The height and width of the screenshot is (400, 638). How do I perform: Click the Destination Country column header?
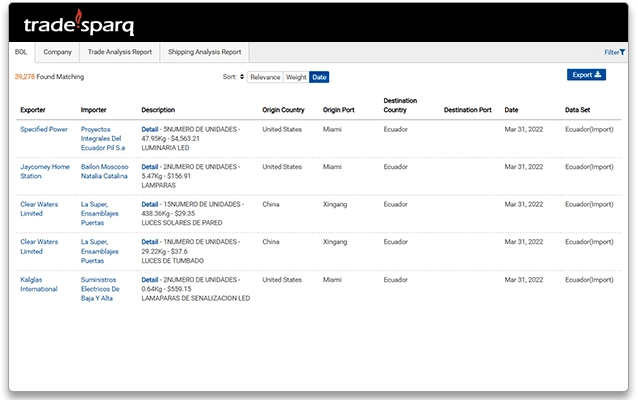(x=400, y=105)
